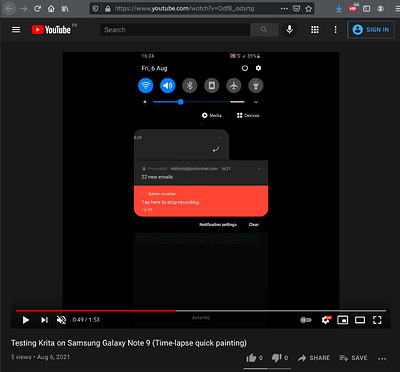Play the video
Screen dimensions: 400x372
click(x=26, y=320)
